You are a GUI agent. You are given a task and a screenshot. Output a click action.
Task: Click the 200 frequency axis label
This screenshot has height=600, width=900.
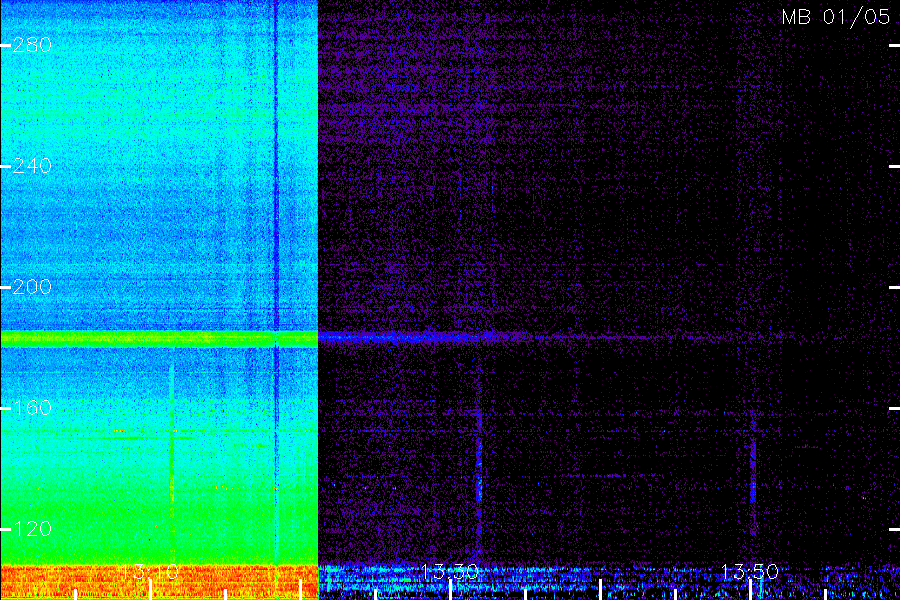[x=32, y=287]
